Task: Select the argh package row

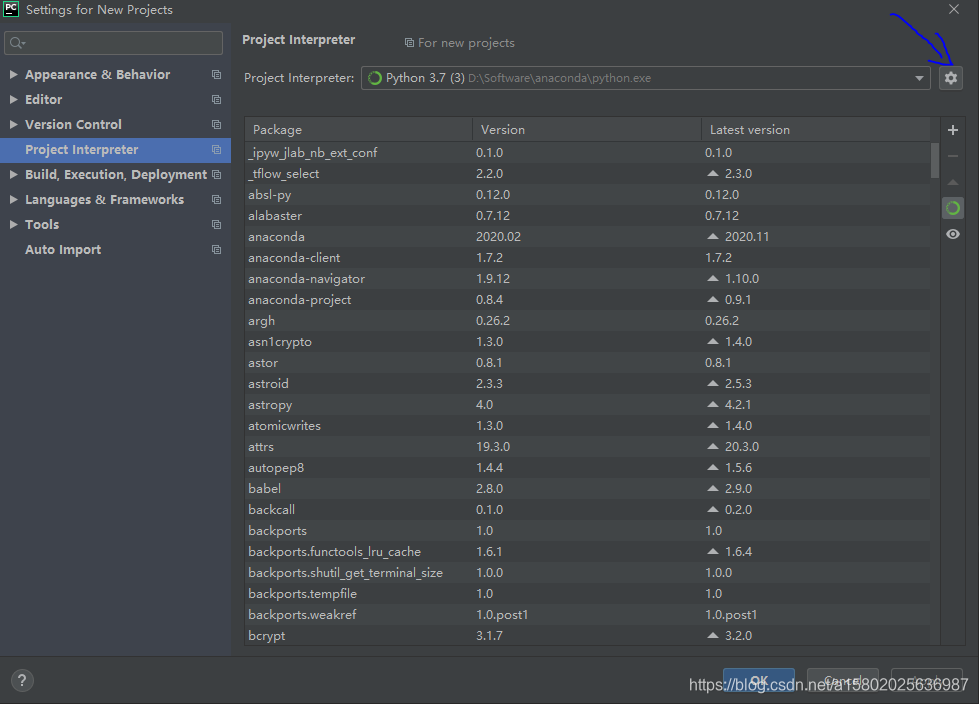Action: 588,320
